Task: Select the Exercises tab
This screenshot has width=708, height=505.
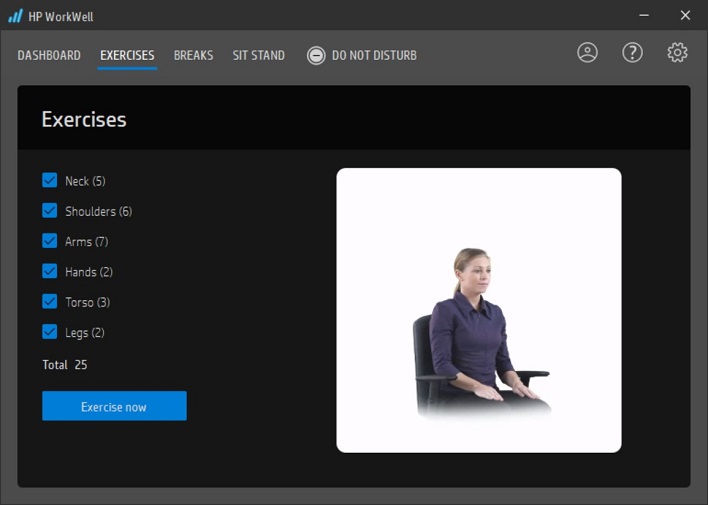Action: click(x=127, y=55)
